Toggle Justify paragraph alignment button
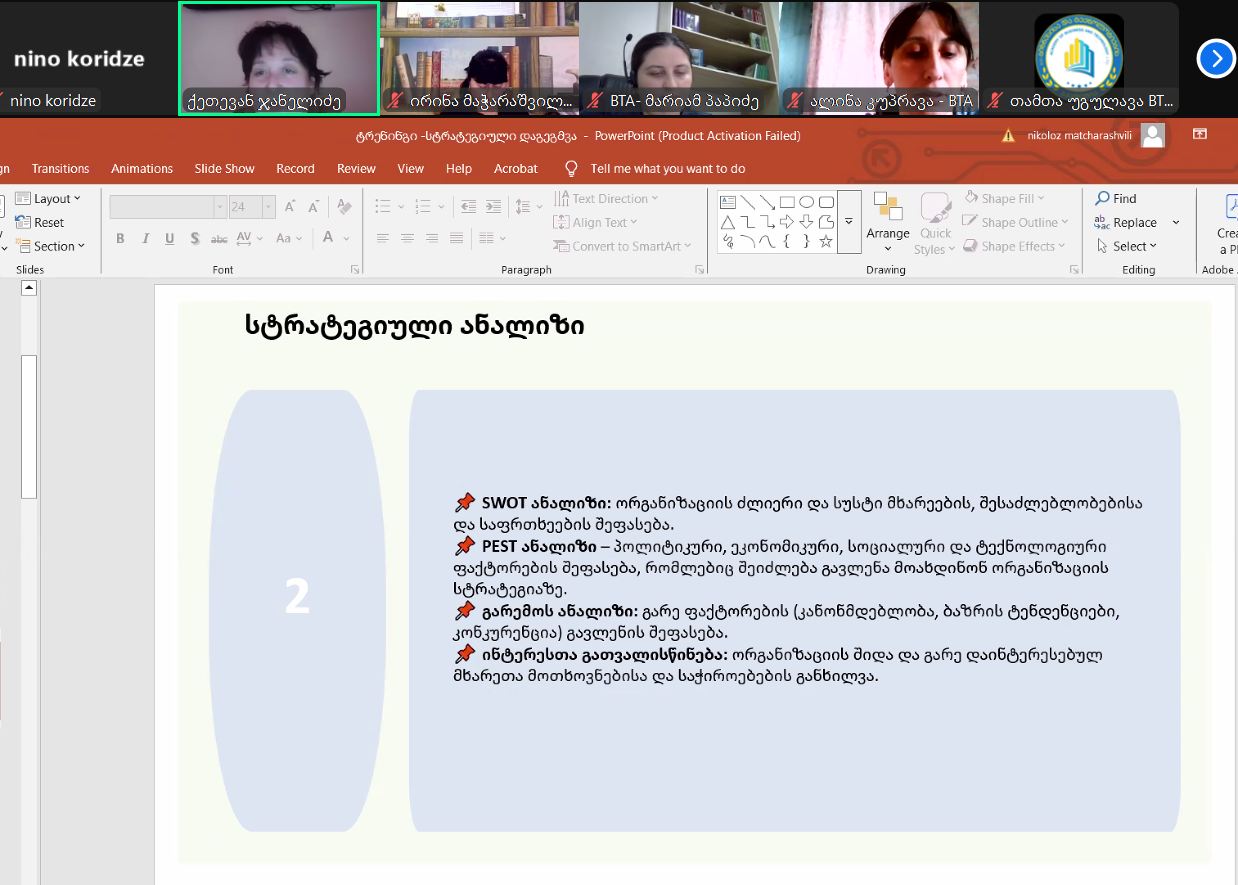 point(457,238)
